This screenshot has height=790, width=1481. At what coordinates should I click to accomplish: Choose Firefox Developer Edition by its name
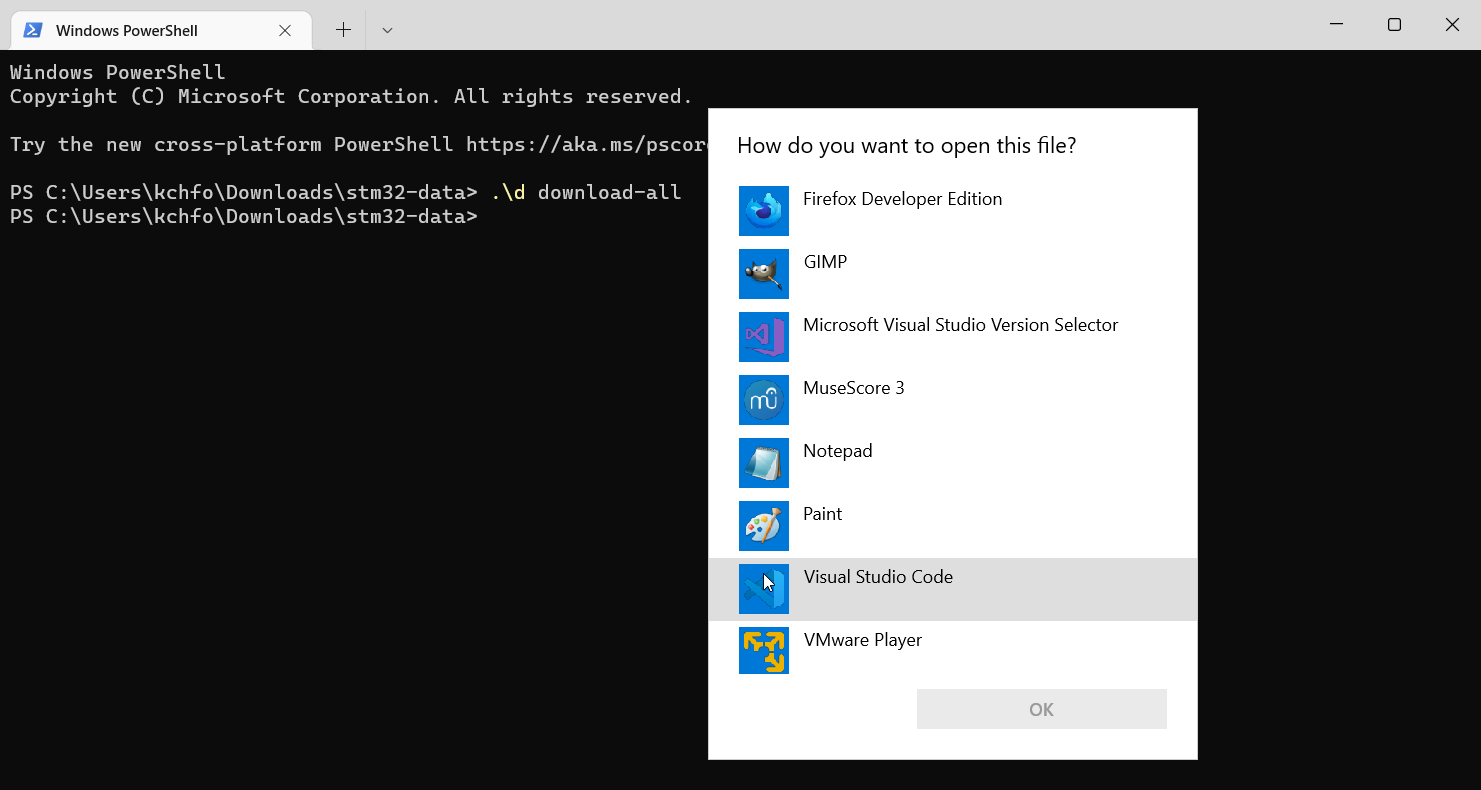(902, 199)
